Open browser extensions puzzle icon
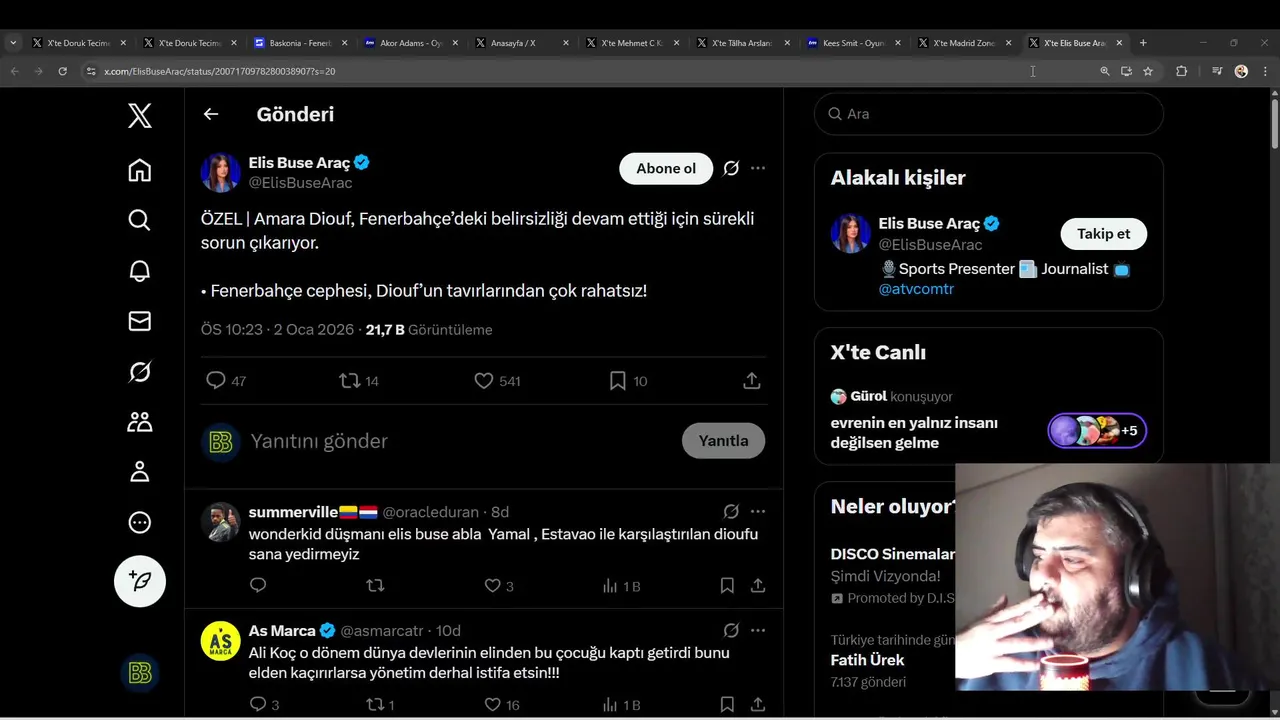Screen dimensions: 1280x720 (1181, 71)
